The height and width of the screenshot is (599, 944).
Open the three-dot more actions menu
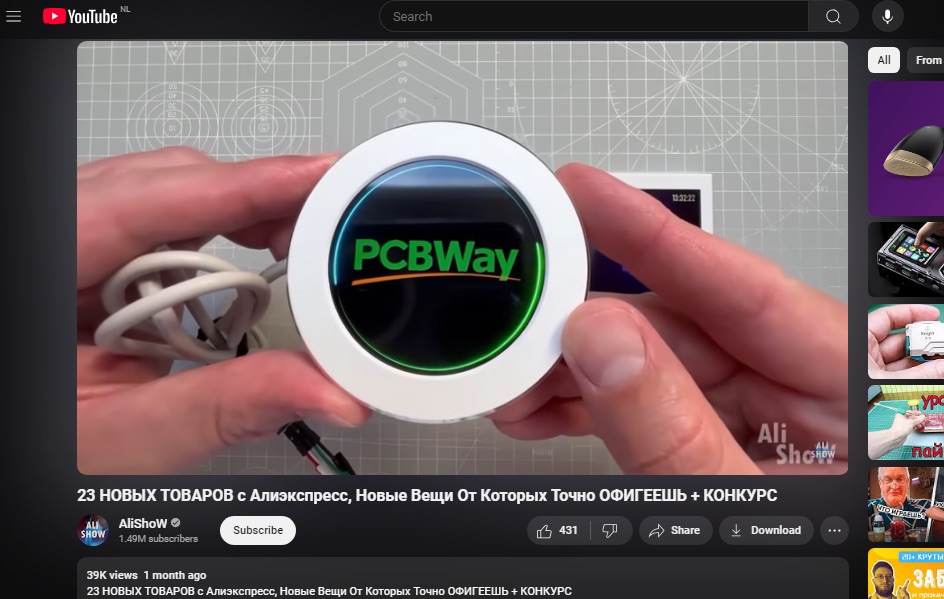point(834,530)
